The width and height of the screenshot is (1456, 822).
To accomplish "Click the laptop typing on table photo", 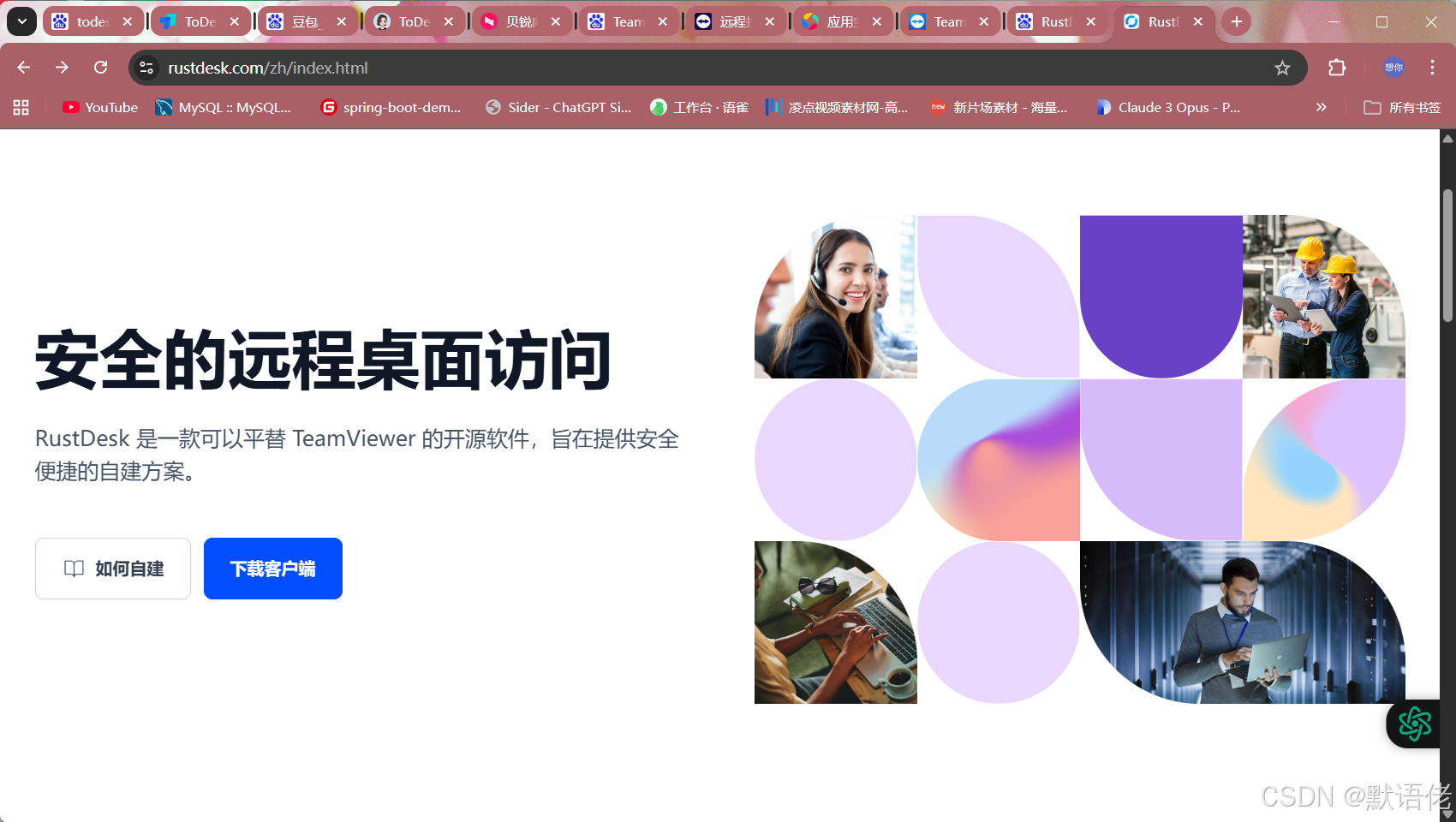I will coord(836,622).
